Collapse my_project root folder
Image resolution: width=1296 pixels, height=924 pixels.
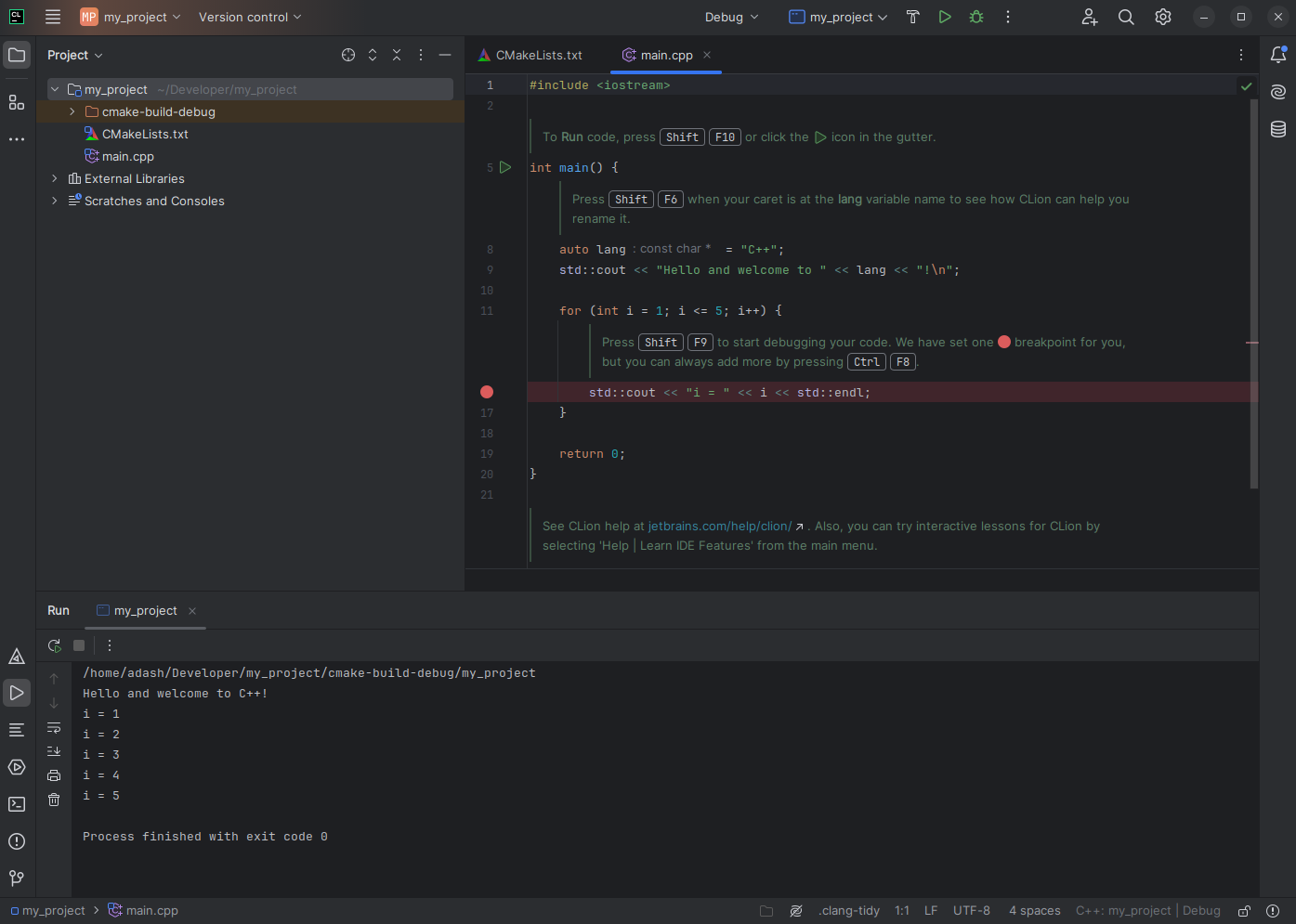click(x=55, y=89)
